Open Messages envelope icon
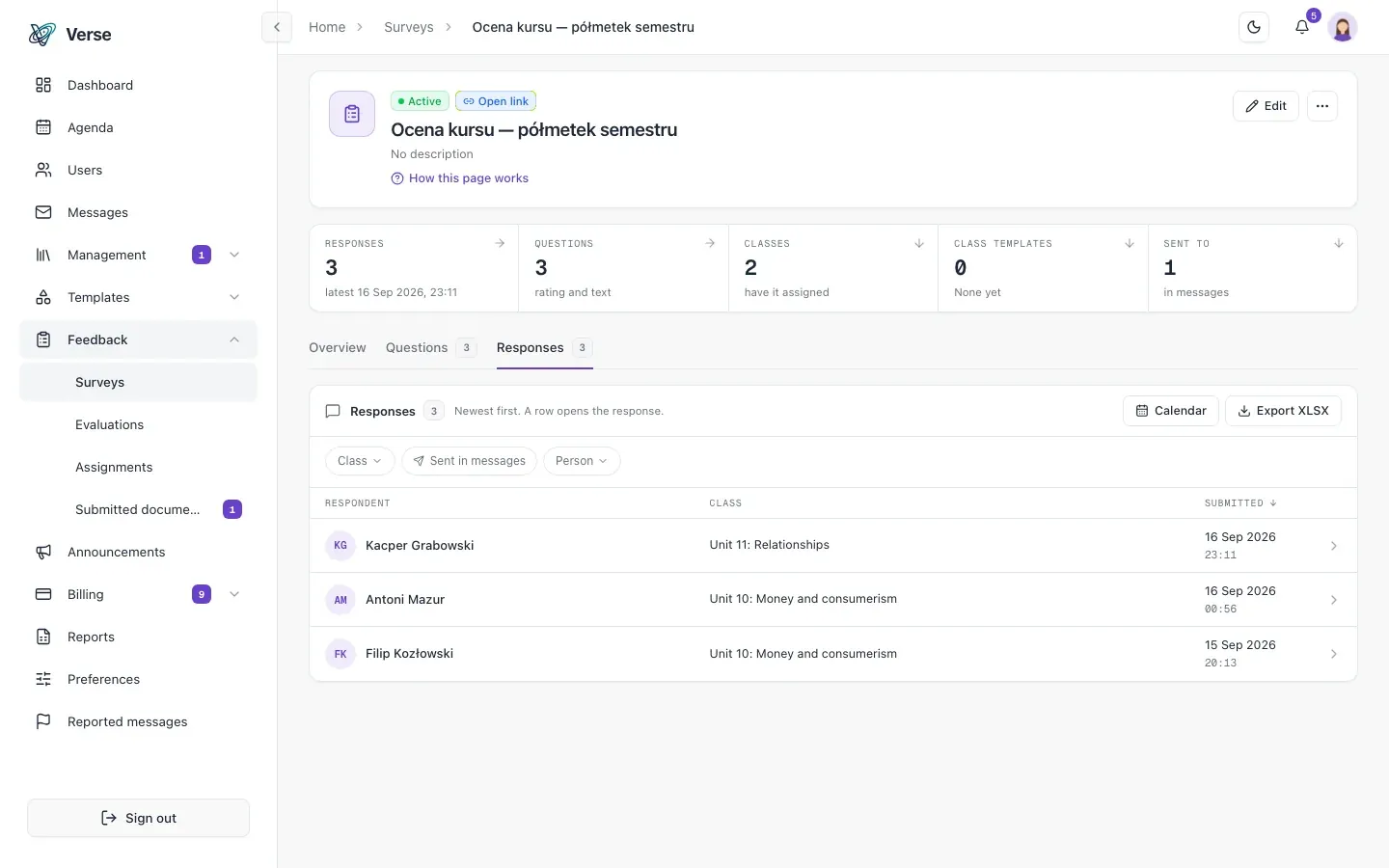 [43, 212]
